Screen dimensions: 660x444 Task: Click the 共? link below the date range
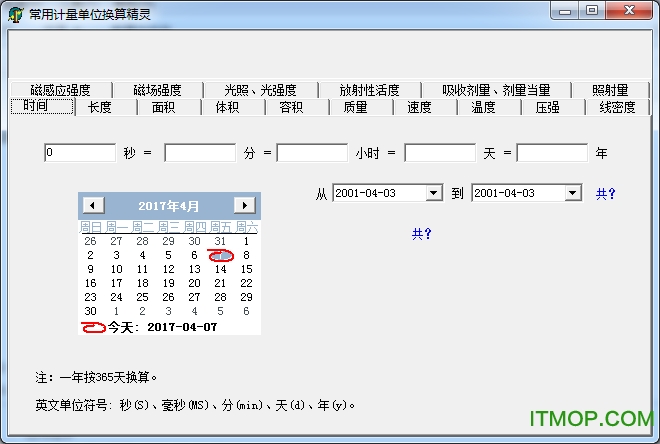pyautogui.click(x=422, y=234)
